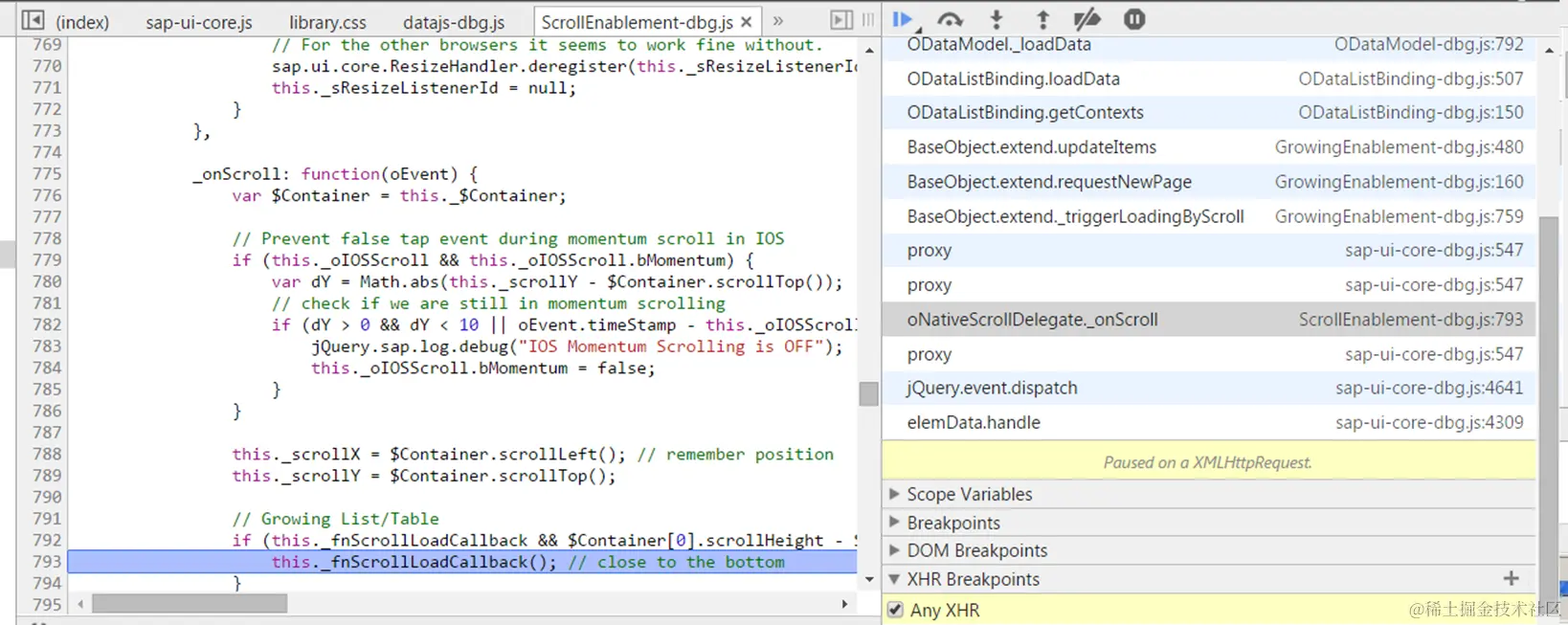Viewport: 1568px width, 625px height.
Task: Select ODataModel._loadData call frame
Action: pyautogui.click(x=1208, y=45)
